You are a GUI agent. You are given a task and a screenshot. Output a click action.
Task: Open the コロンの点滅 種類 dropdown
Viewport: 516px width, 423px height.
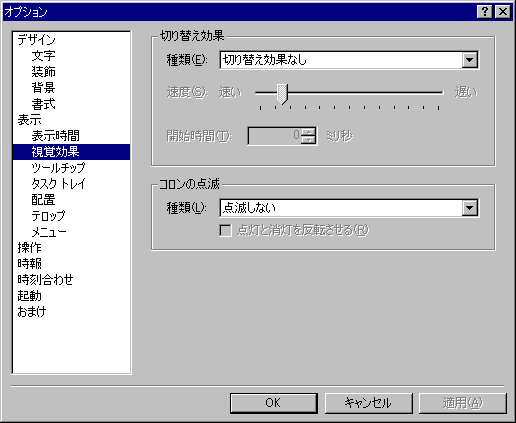tap(470, 208)
